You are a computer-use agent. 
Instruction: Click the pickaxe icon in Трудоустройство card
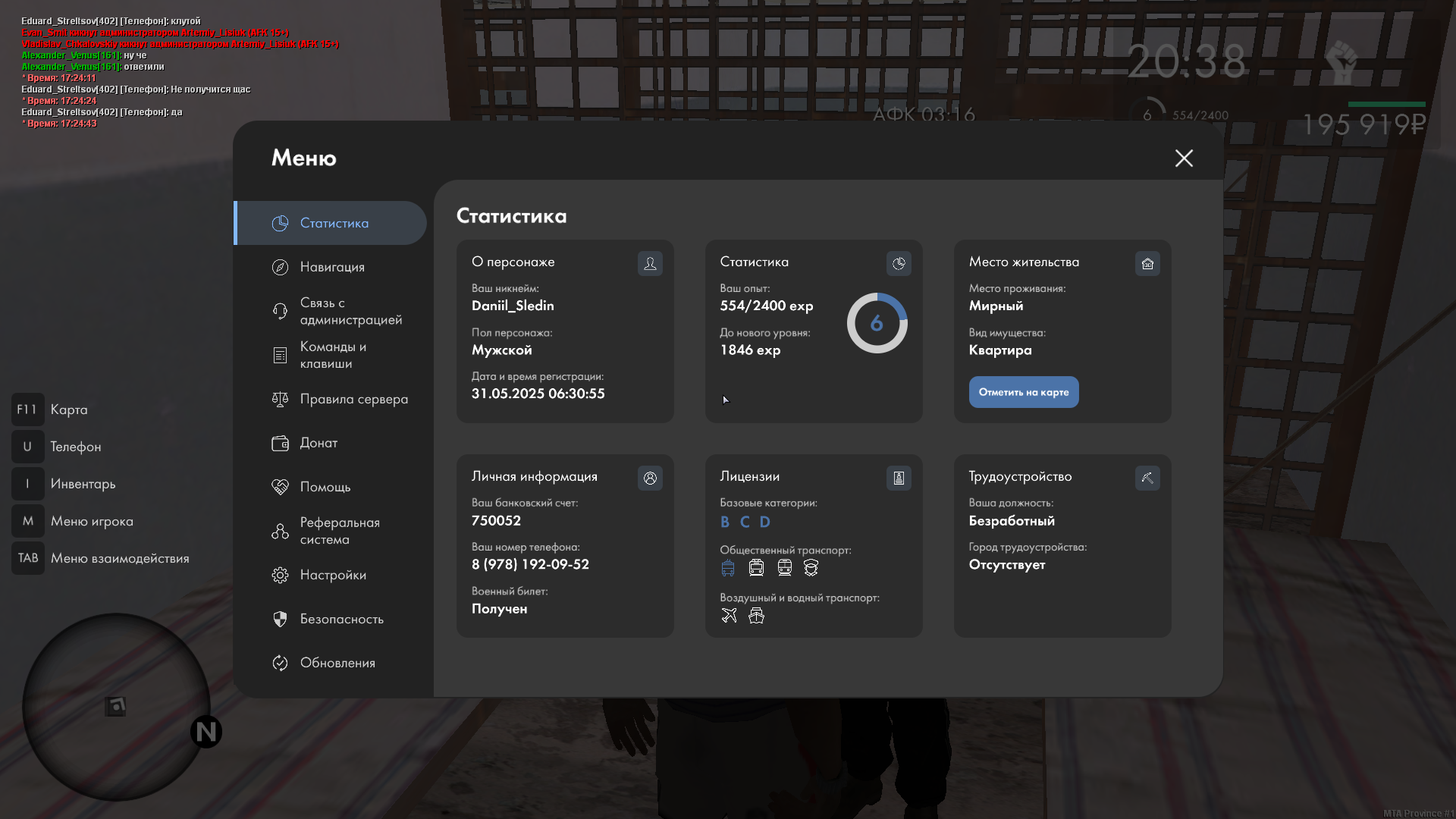(x=1147, y=478)
